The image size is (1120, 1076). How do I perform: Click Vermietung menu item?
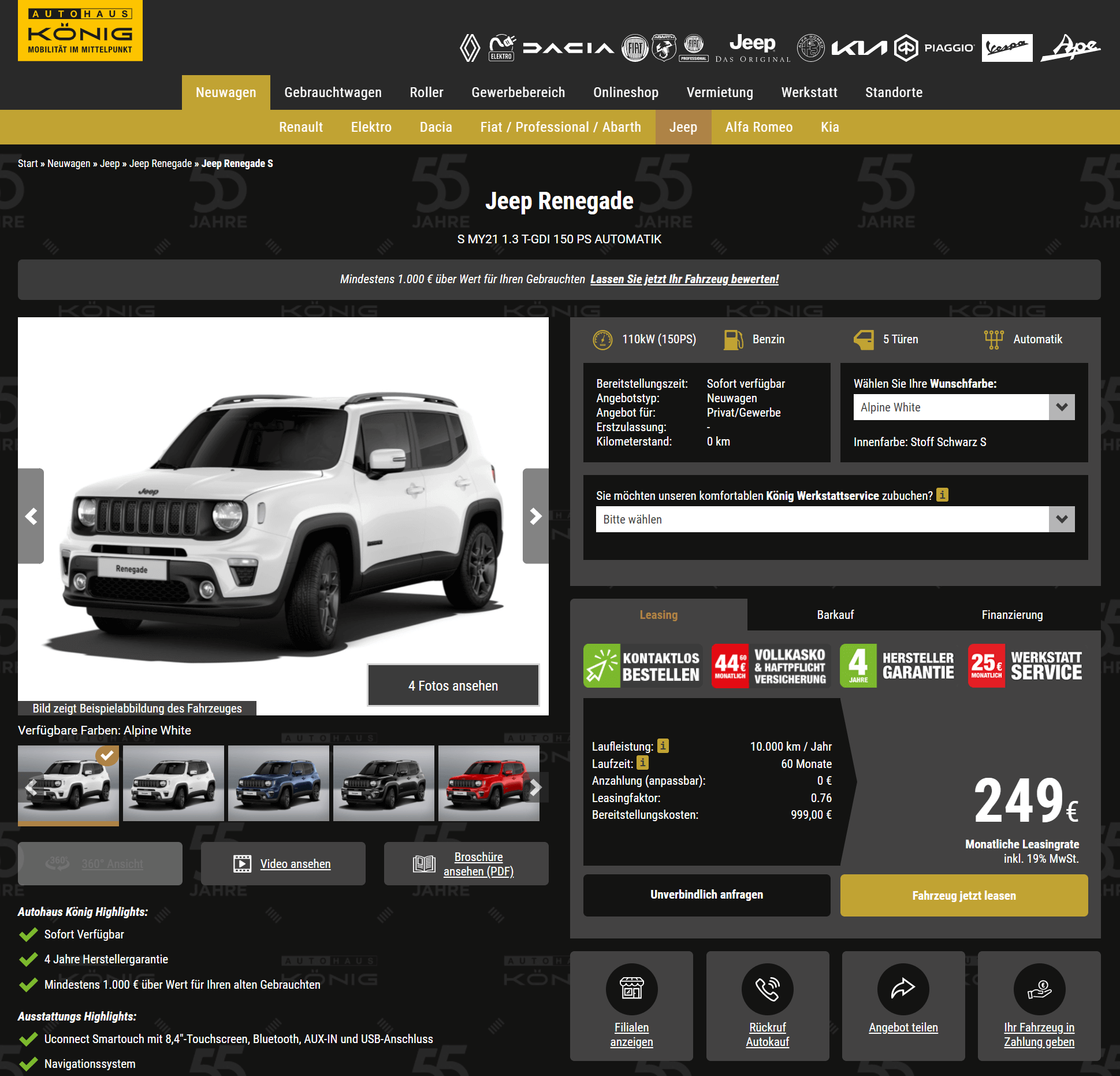click(720, 92)
